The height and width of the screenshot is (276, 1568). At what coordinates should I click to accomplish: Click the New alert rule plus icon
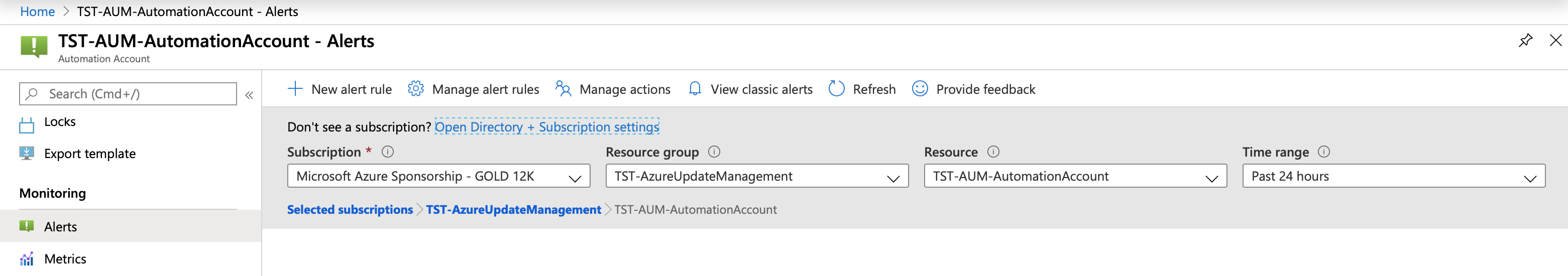click(295, 89)
